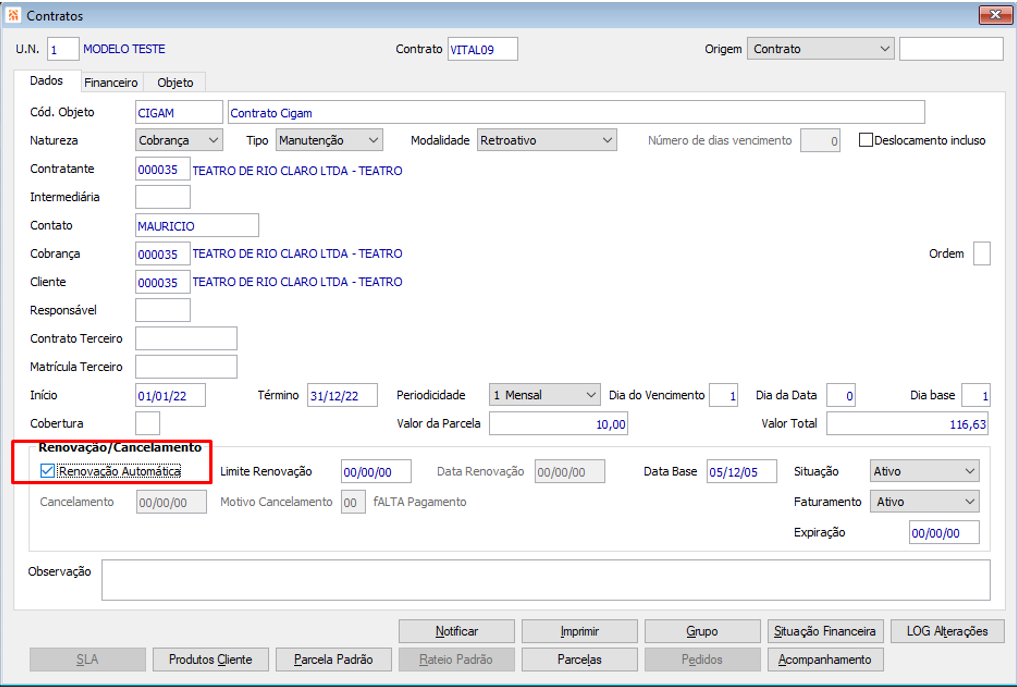Viewport: 1017px width, 687px height.
Task: Expand the Natureza dropdown
Action: (x=179, y=140)
